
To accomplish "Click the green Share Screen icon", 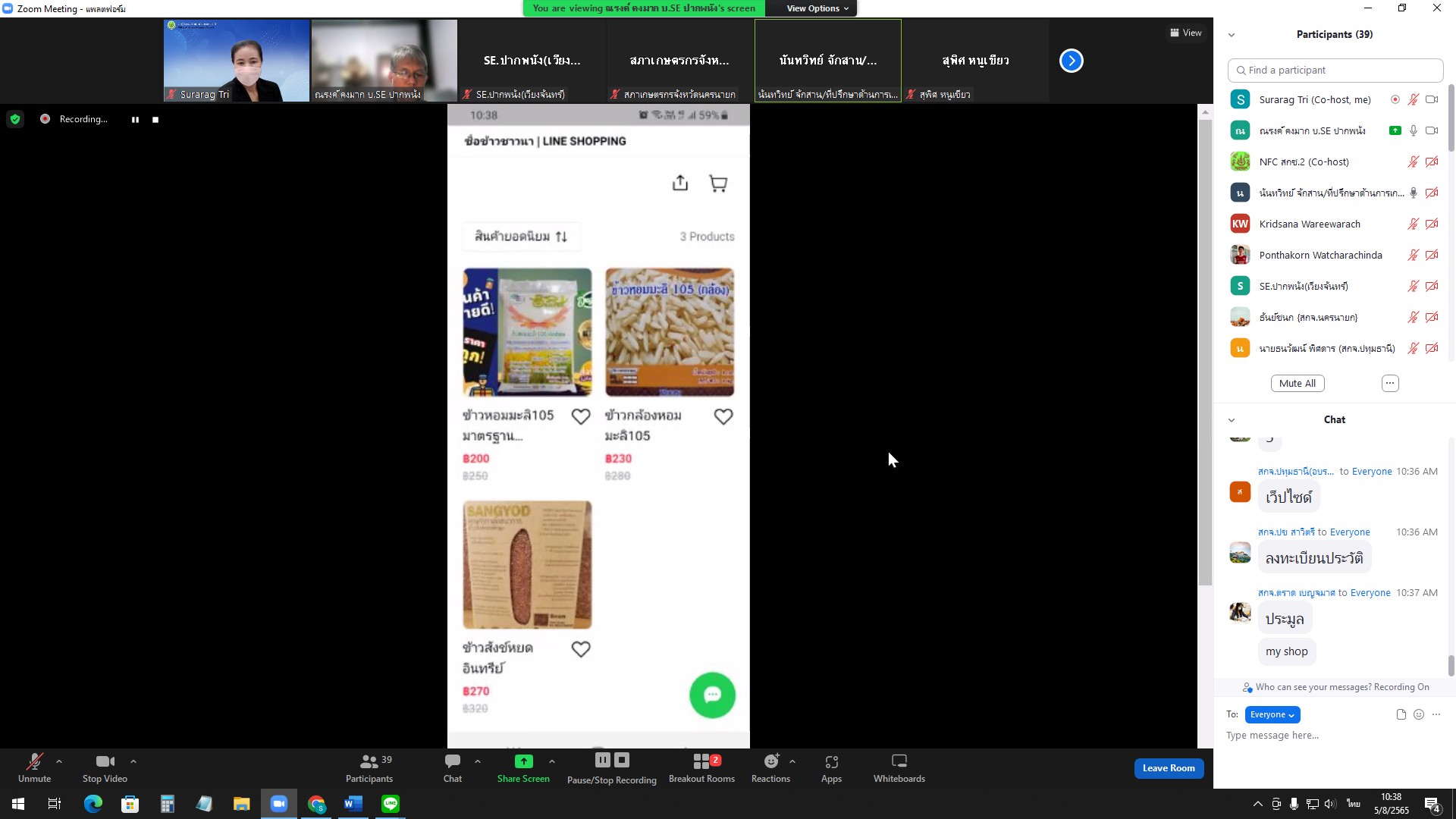I will (523, 761).
